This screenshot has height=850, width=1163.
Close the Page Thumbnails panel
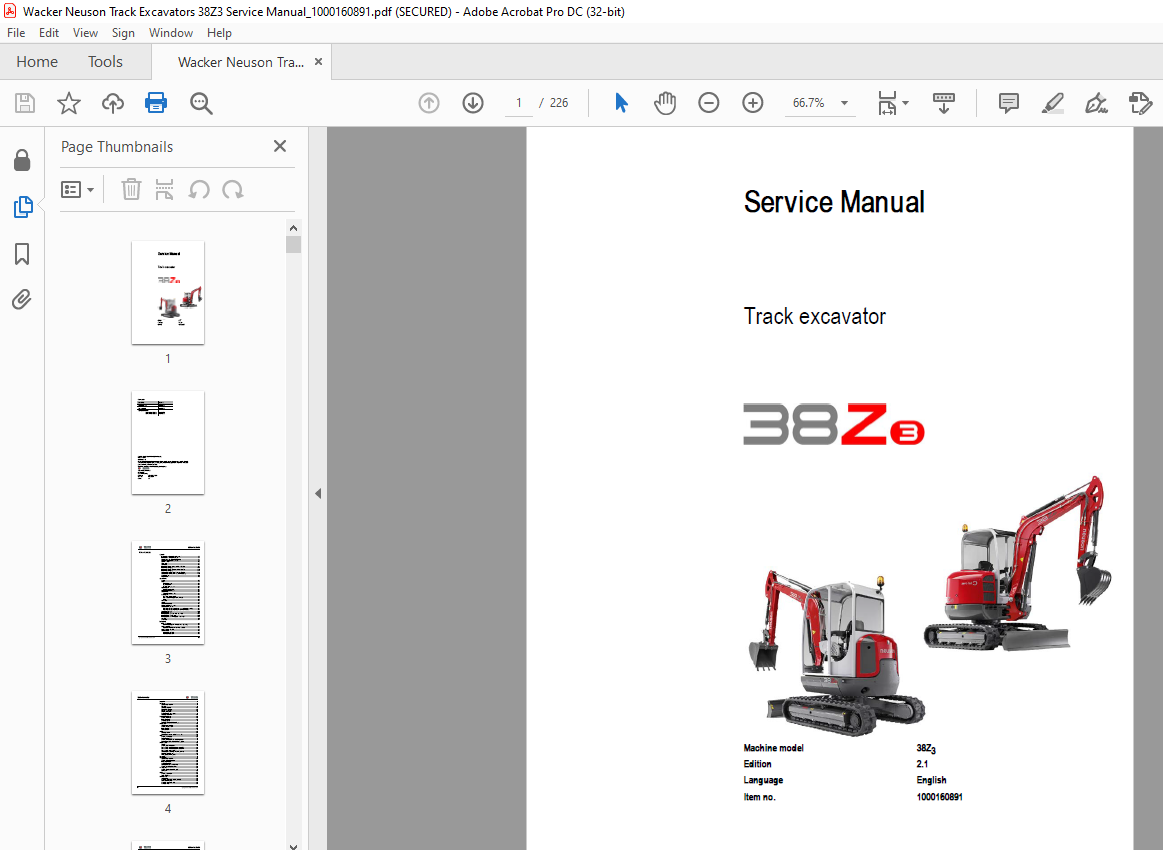[x=280, y=146]
